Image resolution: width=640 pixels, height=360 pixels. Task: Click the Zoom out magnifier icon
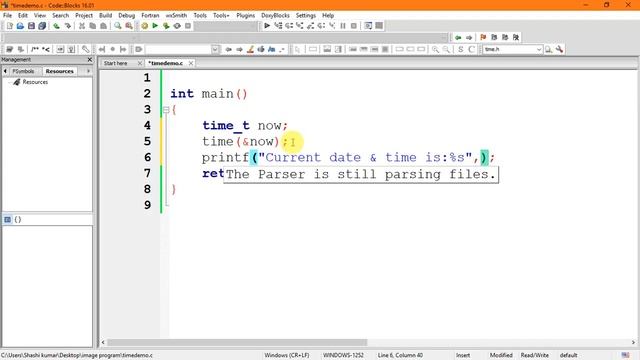point(446,49)
